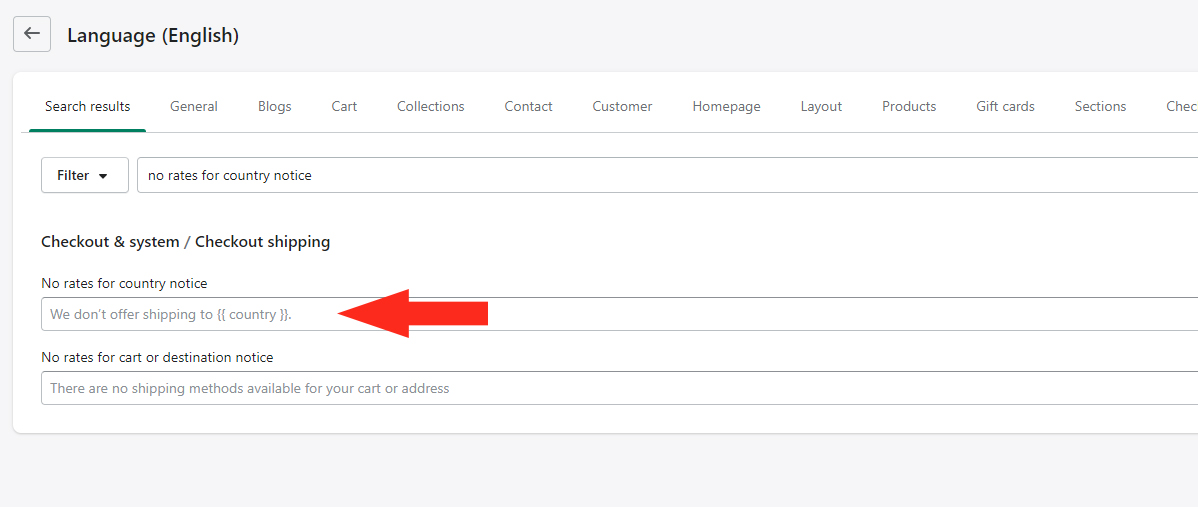Image resolution: width=1198 pixels, height=507 pixels.
Task: Open the Blogs tab
Action: point(274,107)
